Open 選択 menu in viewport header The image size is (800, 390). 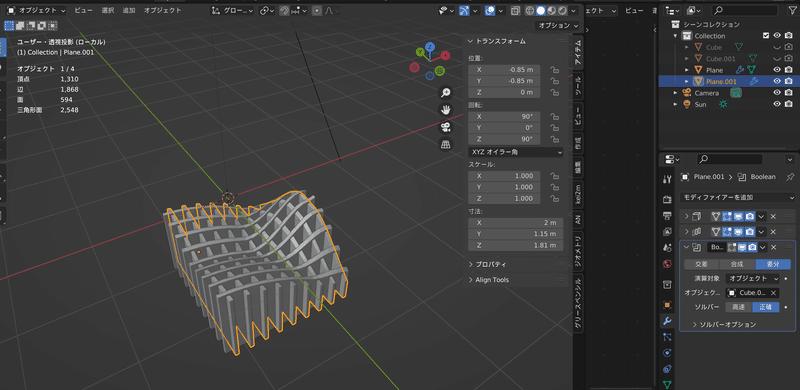click(108, 10)
